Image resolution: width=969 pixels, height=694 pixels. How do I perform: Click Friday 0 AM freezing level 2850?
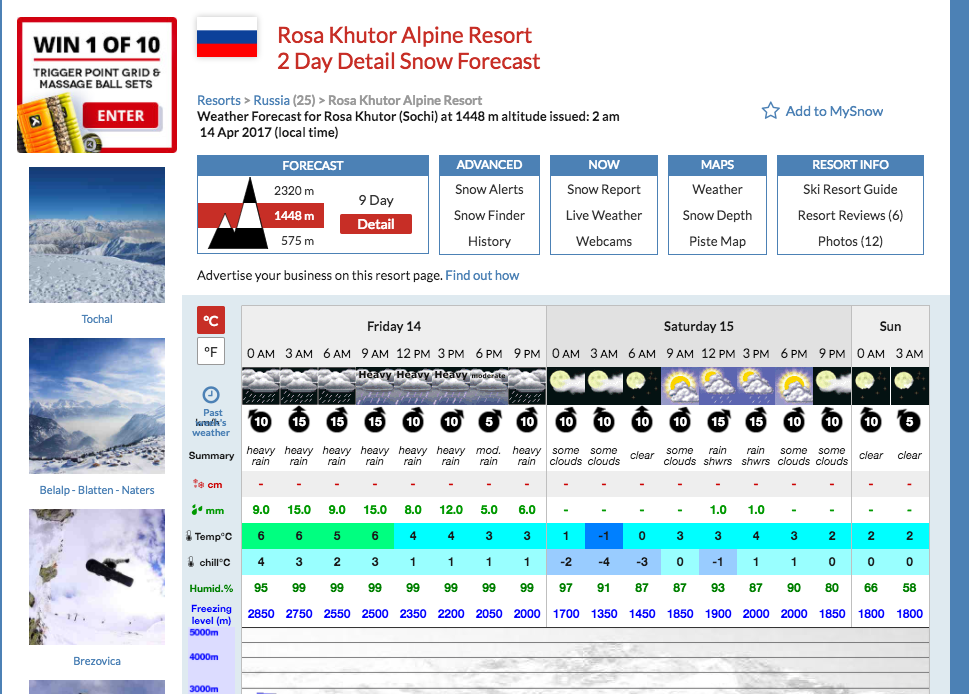[261, 614]
